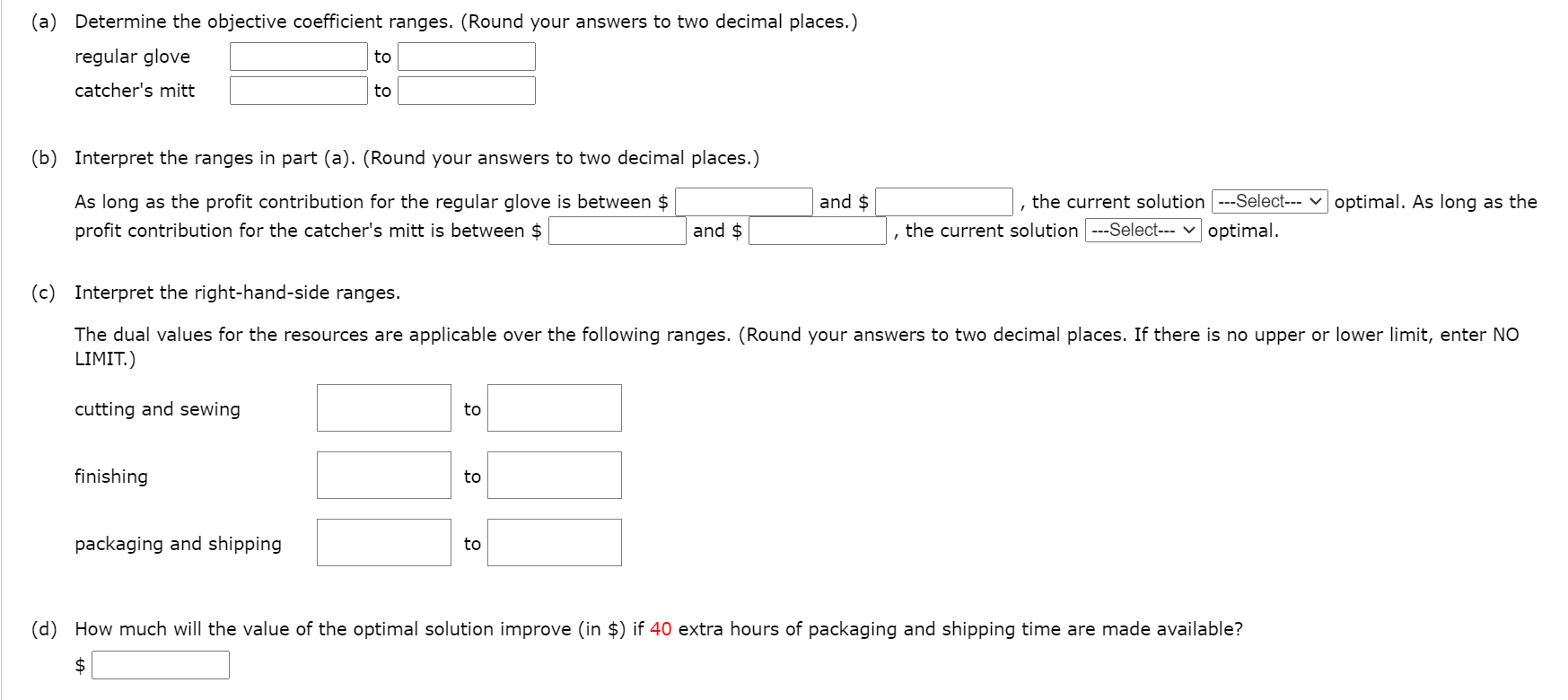Select the highlighted number 40 in part (d)
The width and height of the screenshot is (1568, 700).
coord(661,629)
